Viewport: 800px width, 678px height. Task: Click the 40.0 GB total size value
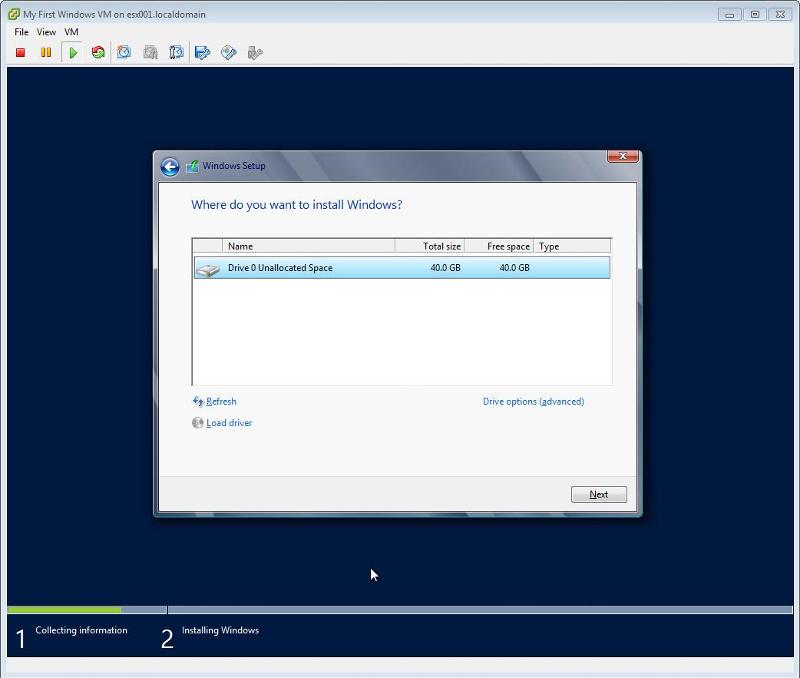(x=445, y=268)
